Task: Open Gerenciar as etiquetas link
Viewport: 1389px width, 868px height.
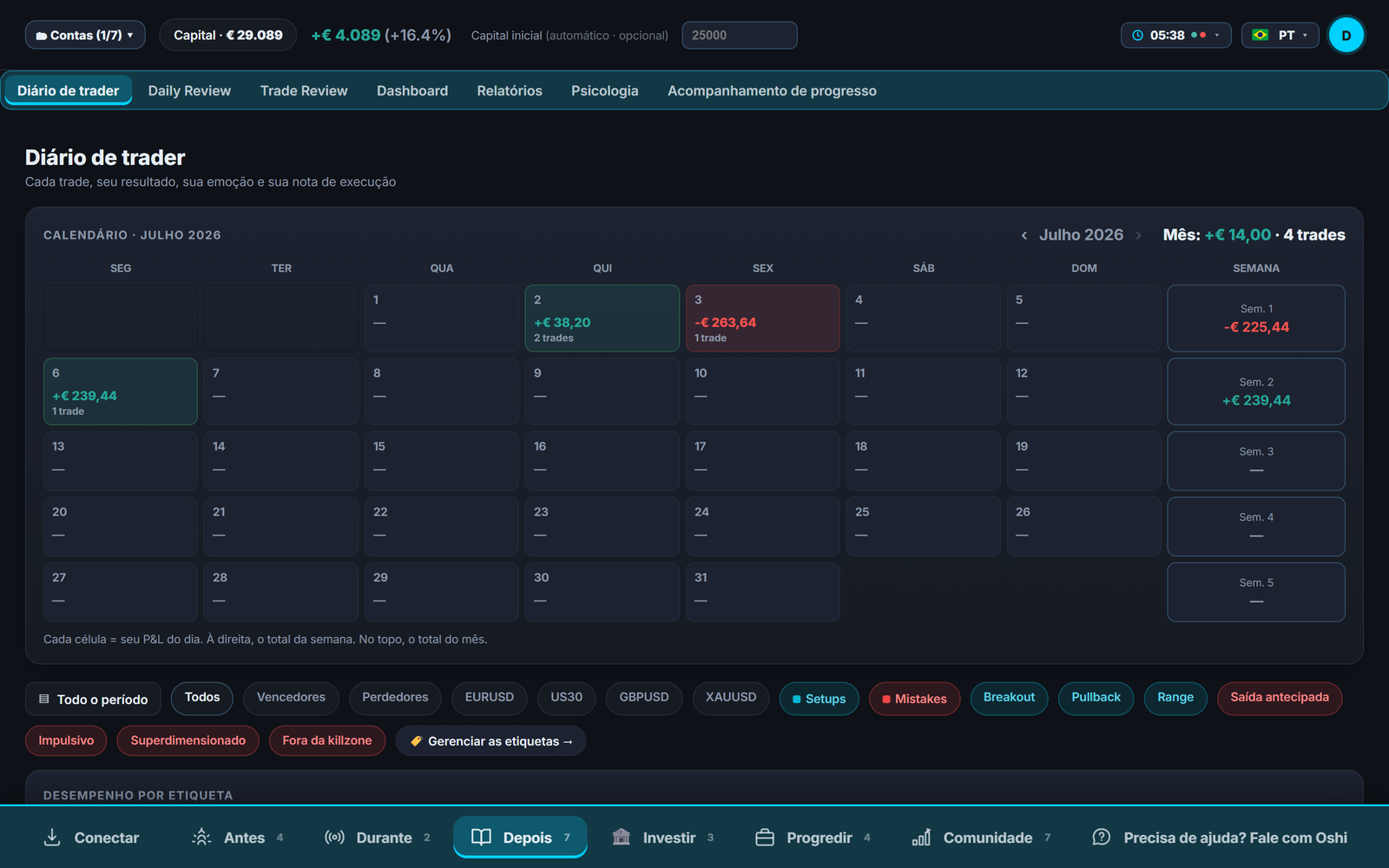Action: (491, 741)
